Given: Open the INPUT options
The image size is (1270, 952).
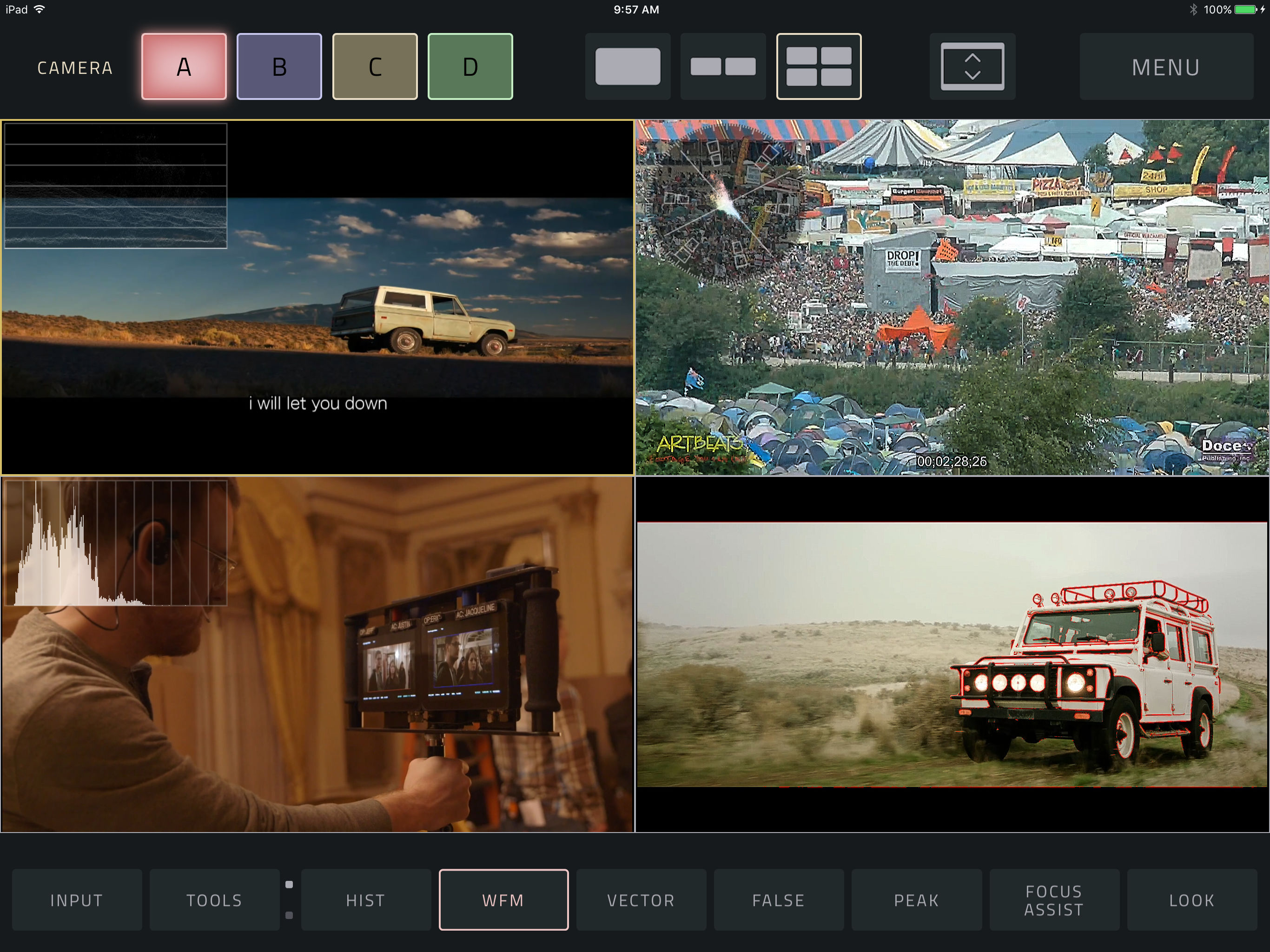Looking at the screenshot, I should click(77, 900).
